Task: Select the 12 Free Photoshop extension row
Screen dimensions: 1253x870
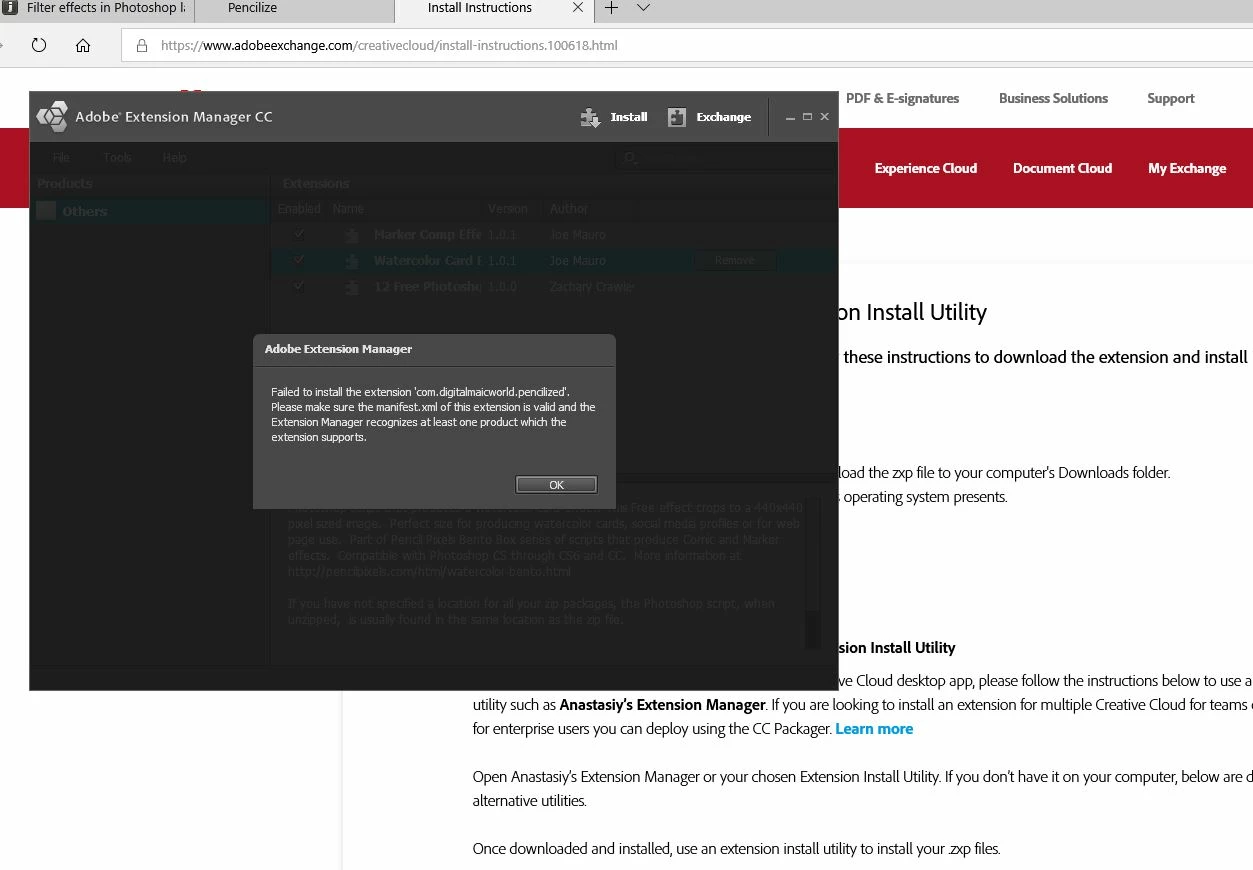Action: pyautogui.click(x=553, y=287)
